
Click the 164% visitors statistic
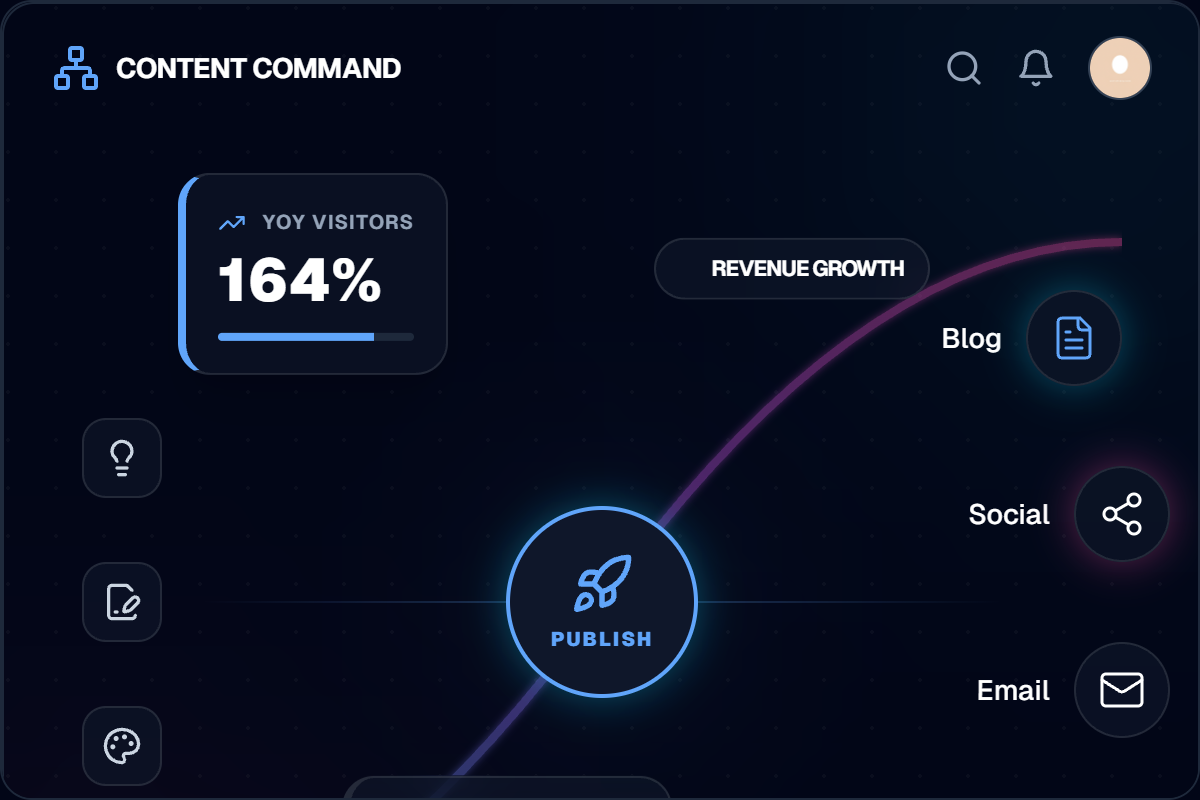[x=300, y=281]
